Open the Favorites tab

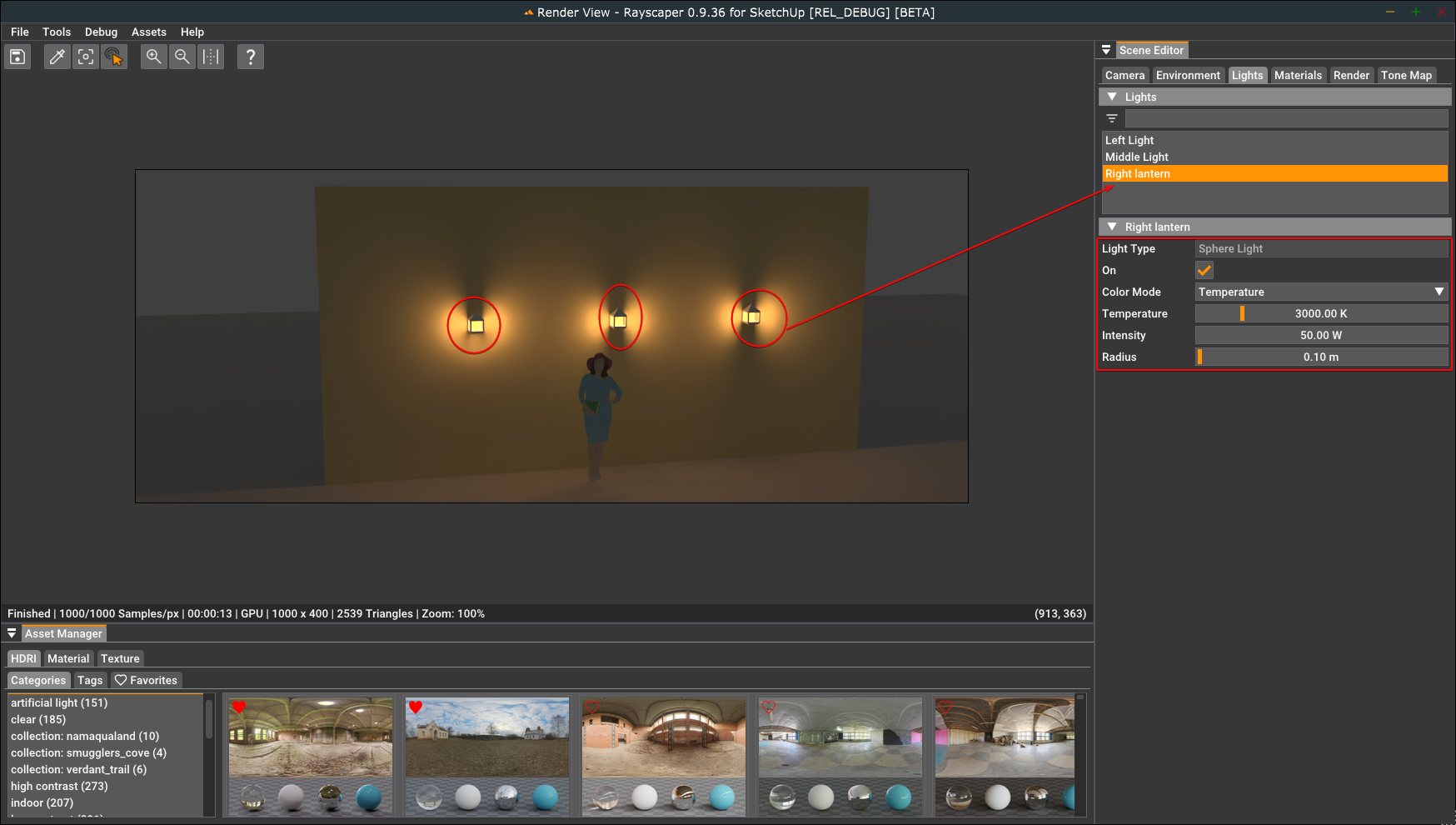[146, 680]
